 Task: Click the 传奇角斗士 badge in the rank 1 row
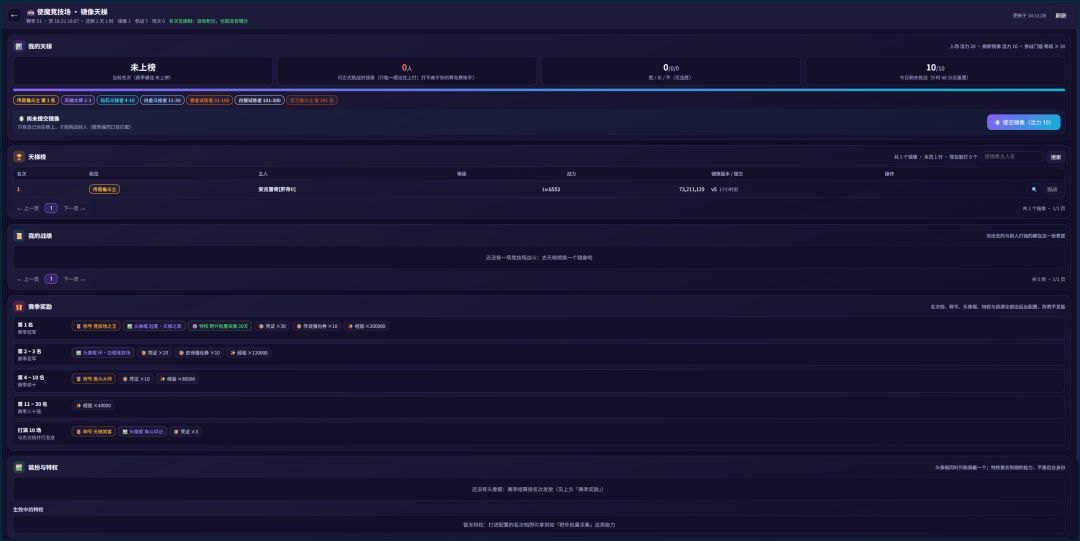tap(104, 189)
